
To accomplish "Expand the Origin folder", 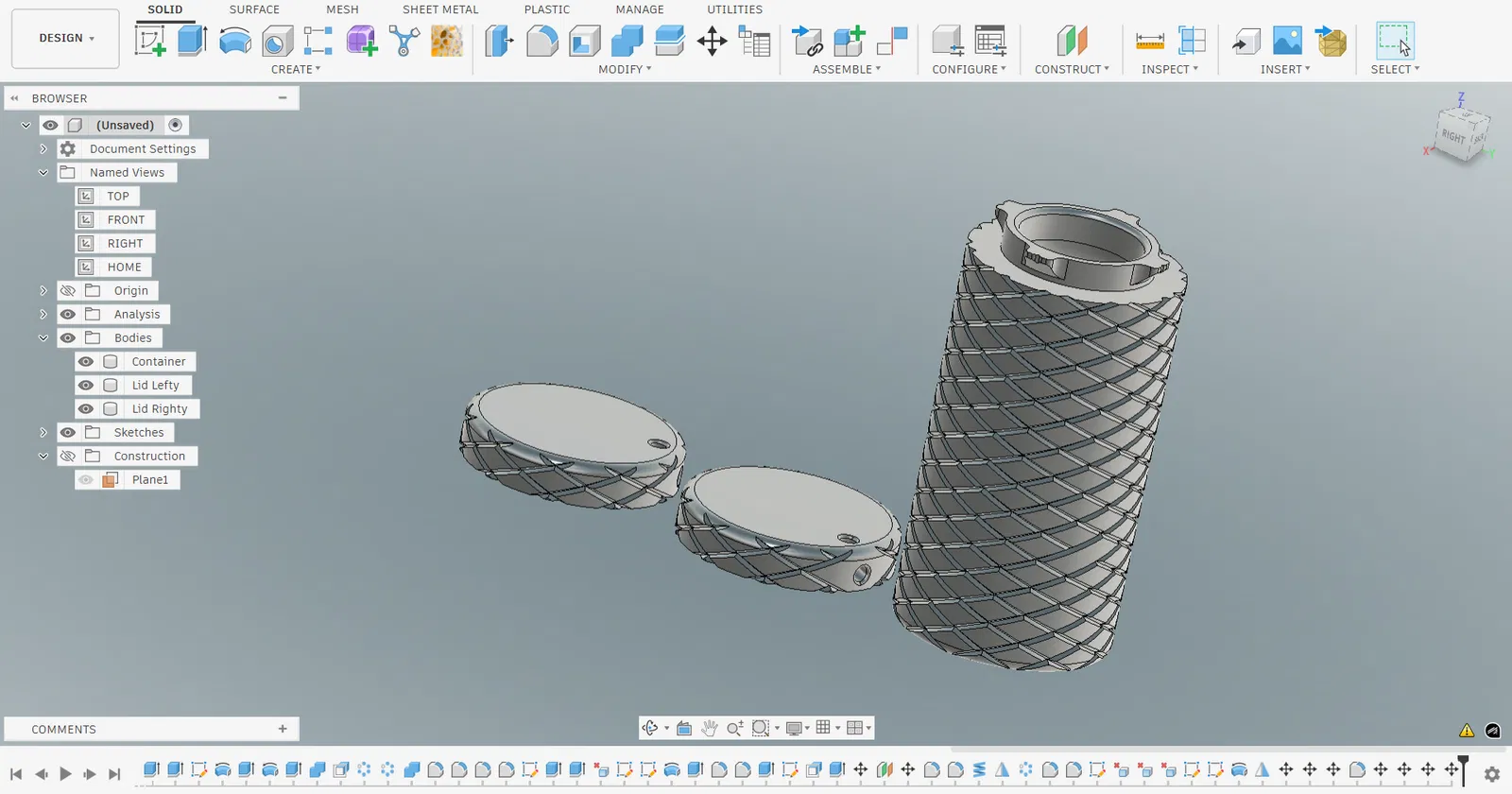I will click(x=43, y=291).
